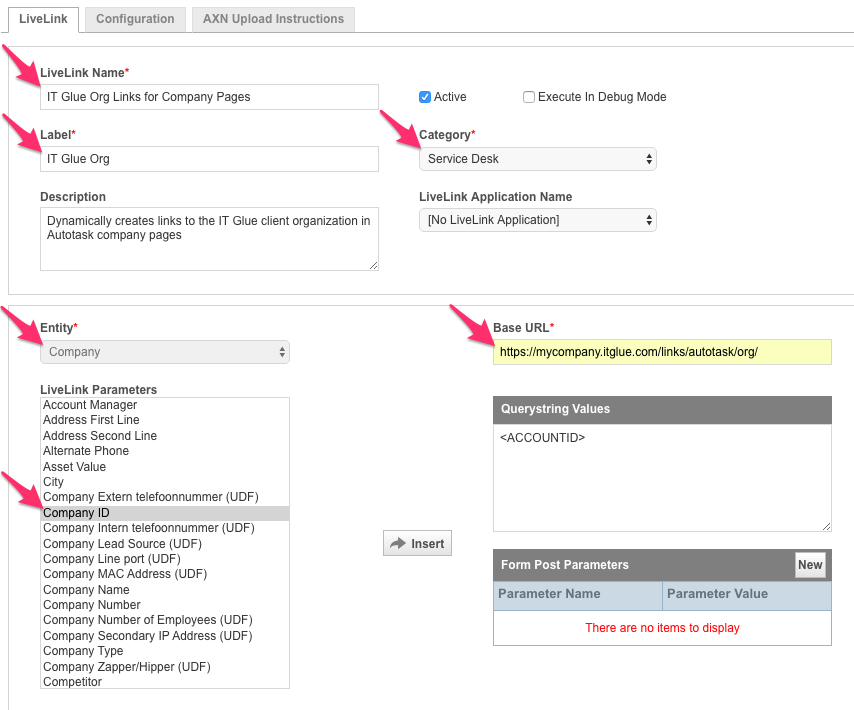Click inside the Description text area
This screenshot has height=710, width=854.
click(209, 239)
